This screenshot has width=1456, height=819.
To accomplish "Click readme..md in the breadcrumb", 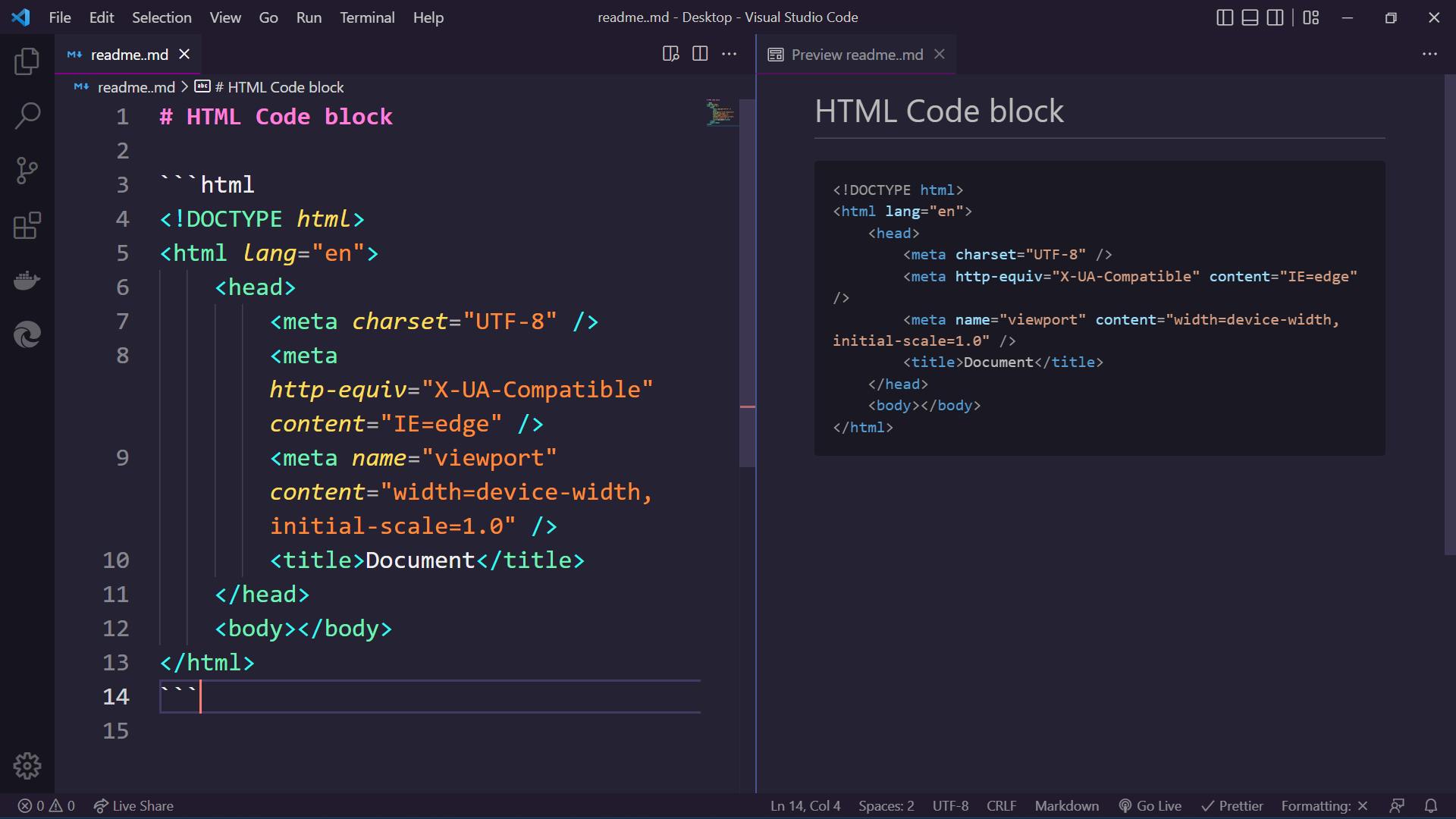I will pos(136,87).
